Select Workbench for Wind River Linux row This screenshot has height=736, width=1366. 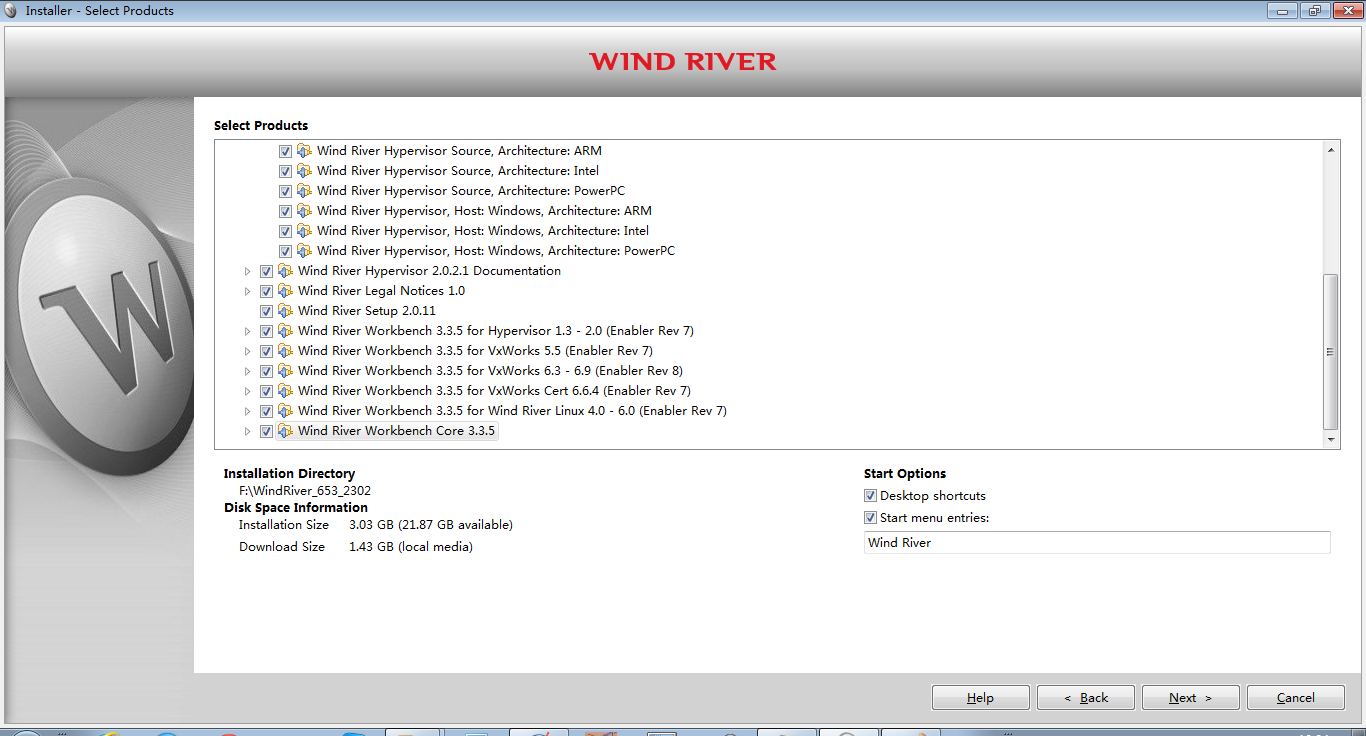point(512,411)
